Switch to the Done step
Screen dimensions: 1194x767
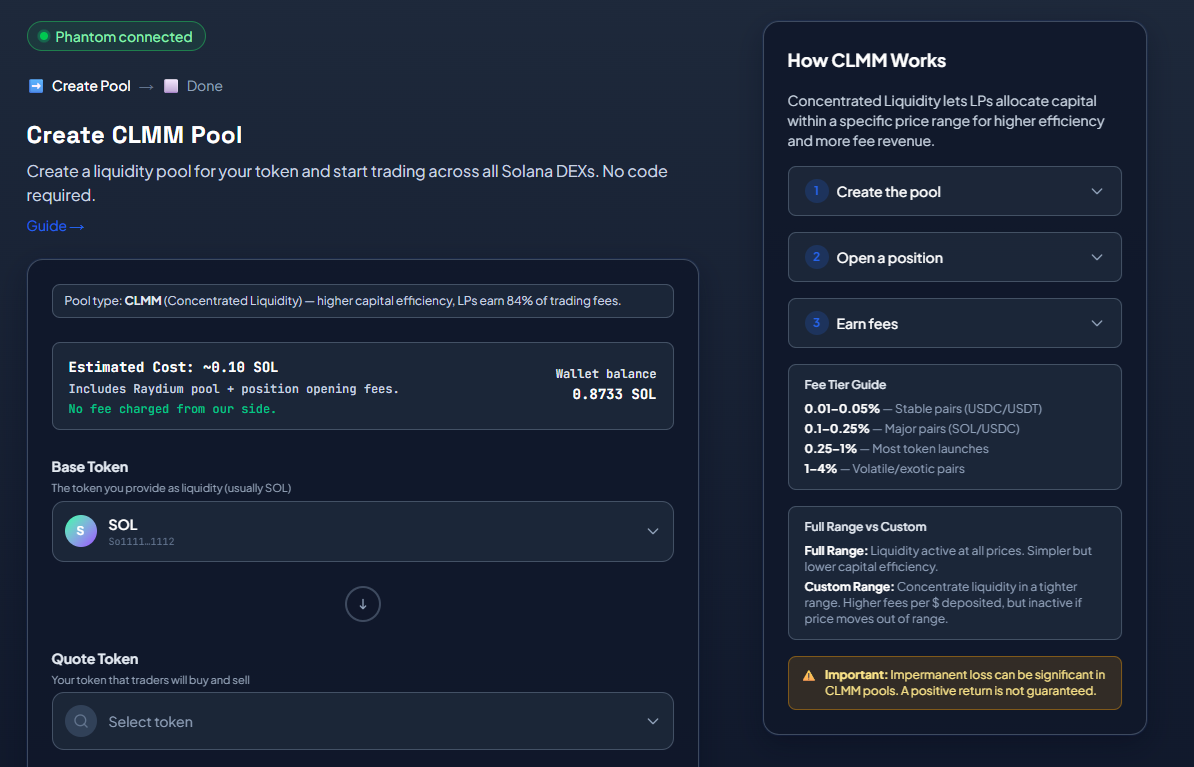point(206,86)
